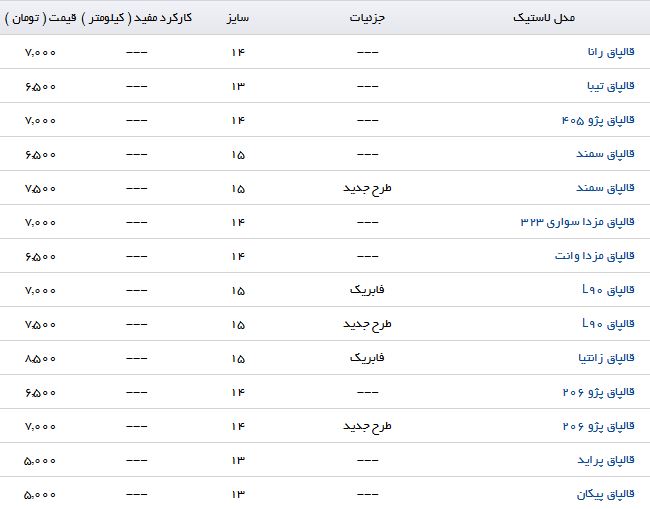This screenshot has height=509, width=650.
Task: Open the قالپاق L۹۰ طرح جدید link
Action: [x=608, y=324]
